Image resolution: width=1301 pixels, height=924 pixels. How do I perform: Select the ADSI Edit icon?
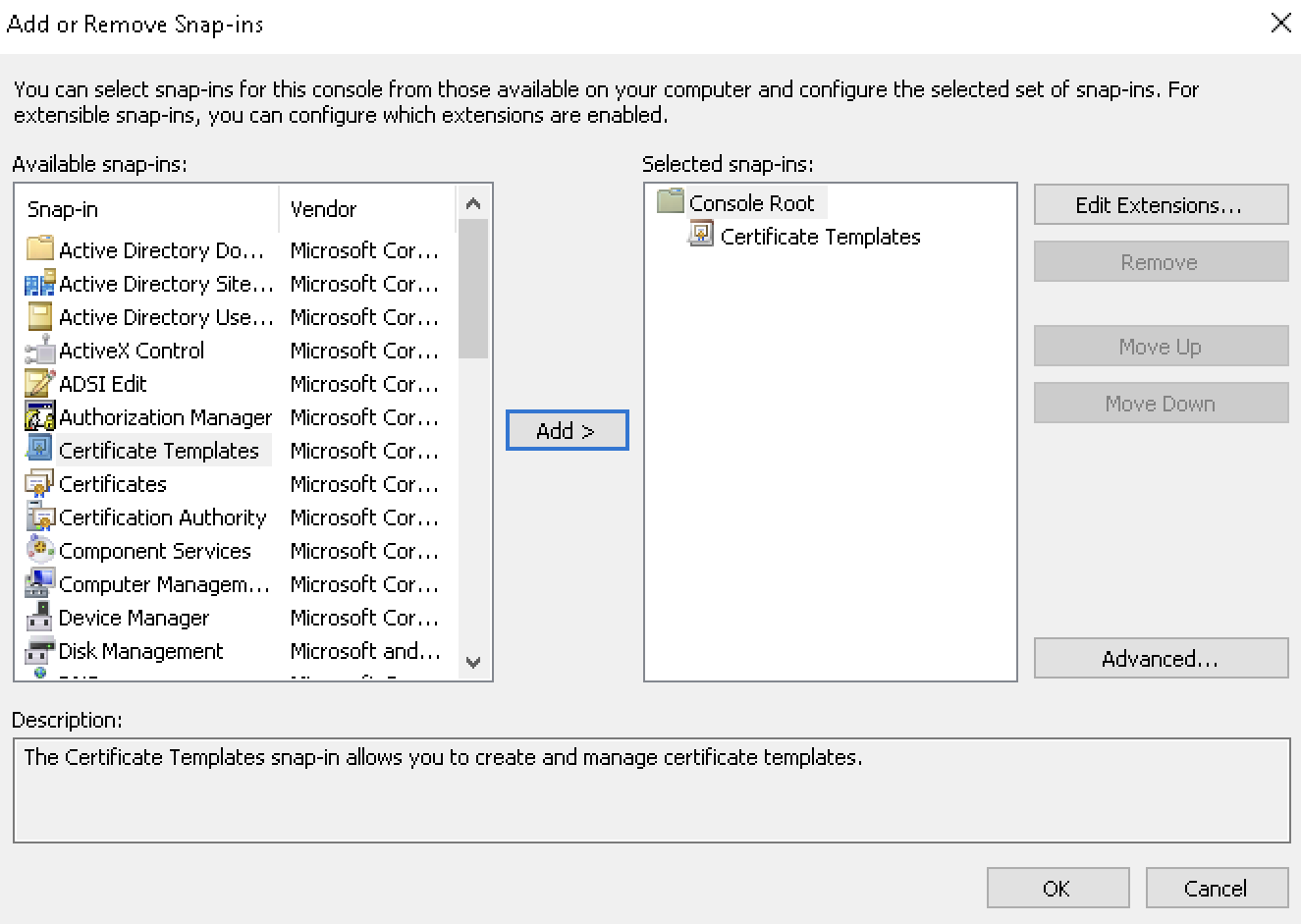(39, 384)
